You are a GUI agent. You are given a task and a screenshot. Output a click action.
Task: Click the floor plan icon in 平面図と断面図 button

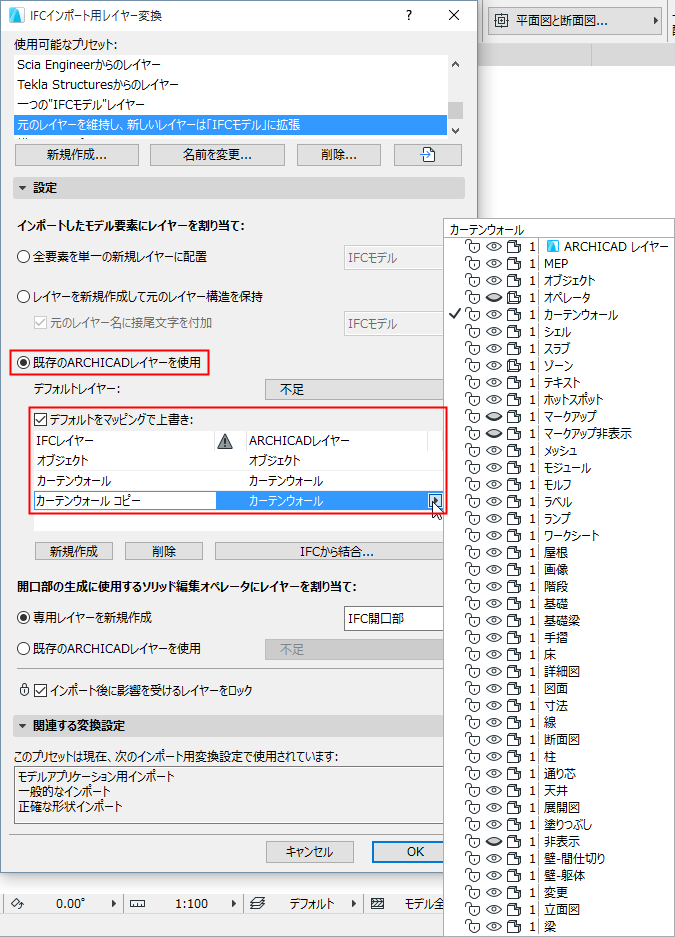501,21
